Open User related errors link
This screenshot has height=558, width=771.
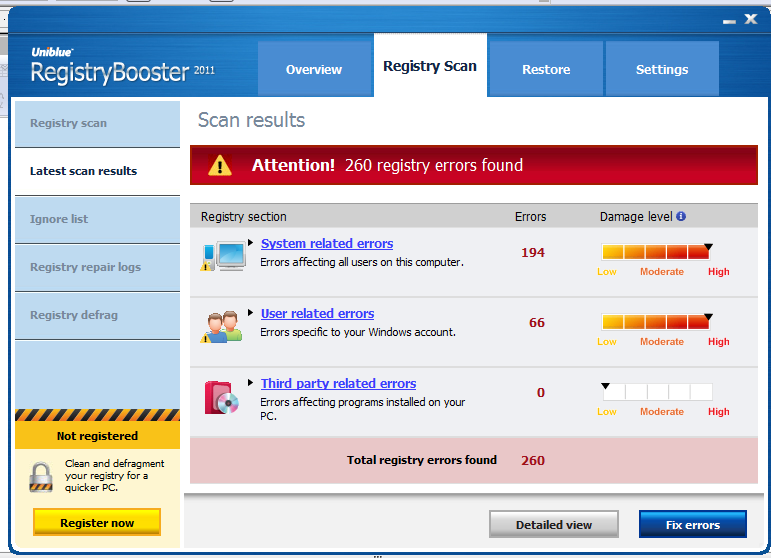[317, 314]
